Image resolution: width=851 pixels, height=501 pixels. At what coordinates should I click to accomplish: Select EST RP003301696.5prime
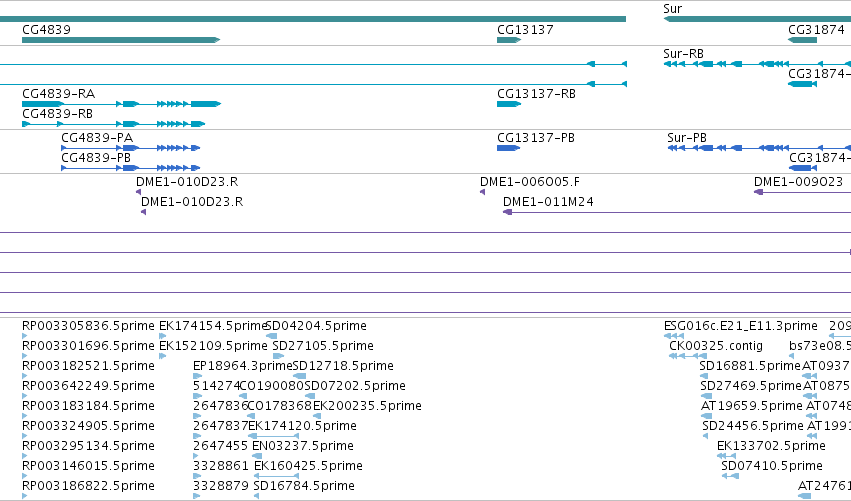(88, 346)
